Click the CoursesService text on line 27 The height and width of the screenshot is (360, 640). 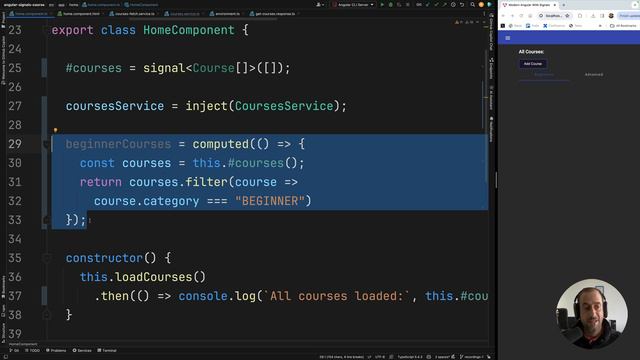[x=284, y=106]
